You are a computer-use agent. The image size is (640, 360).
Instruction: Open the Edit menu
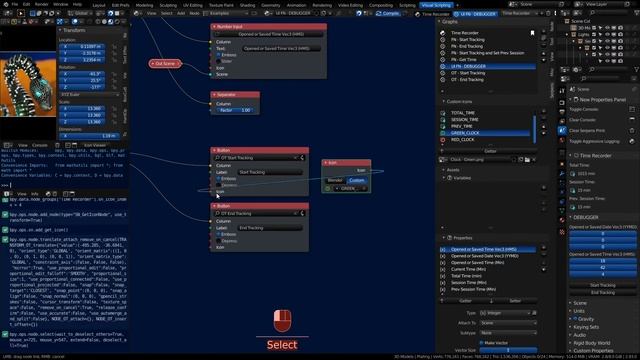coord(26,4)
